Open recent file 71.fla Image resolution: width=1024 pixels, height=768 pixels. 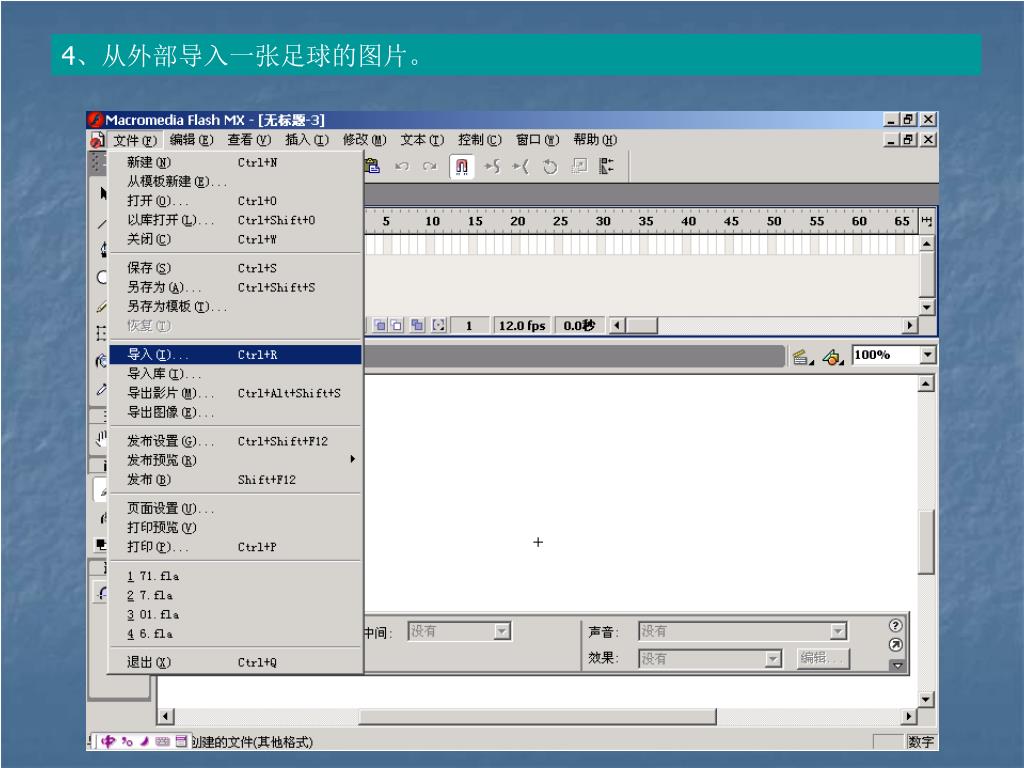(236, 576)
